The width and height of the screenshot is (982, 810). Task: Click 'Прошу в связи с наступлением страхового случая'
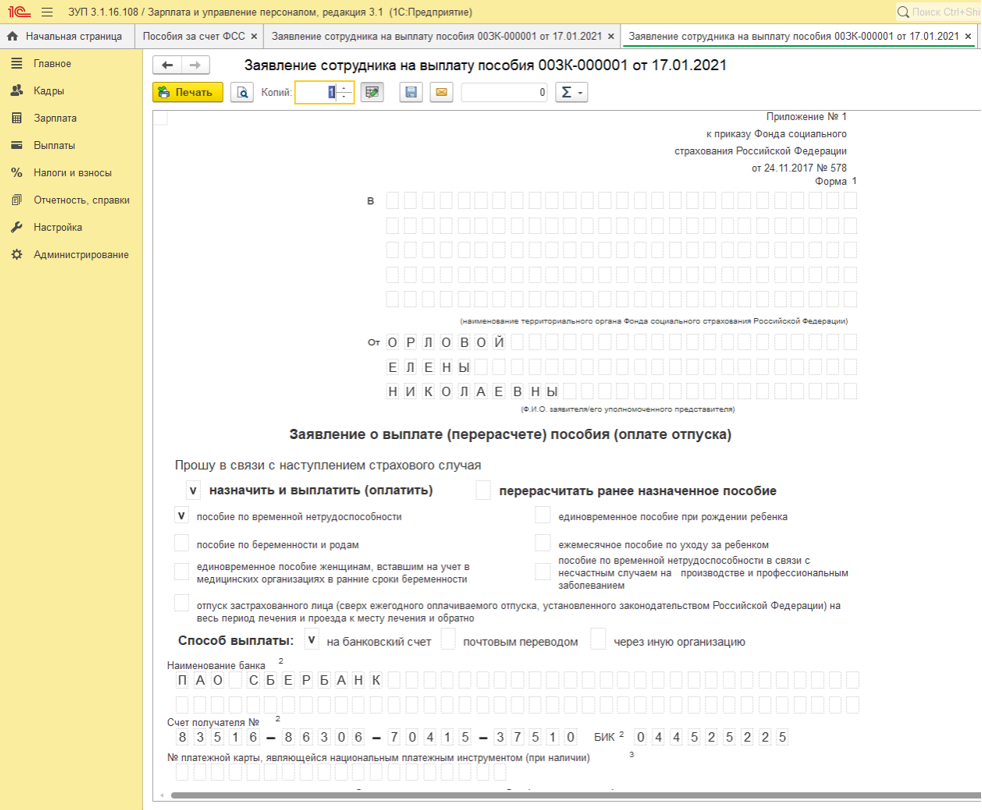point(328,465)
